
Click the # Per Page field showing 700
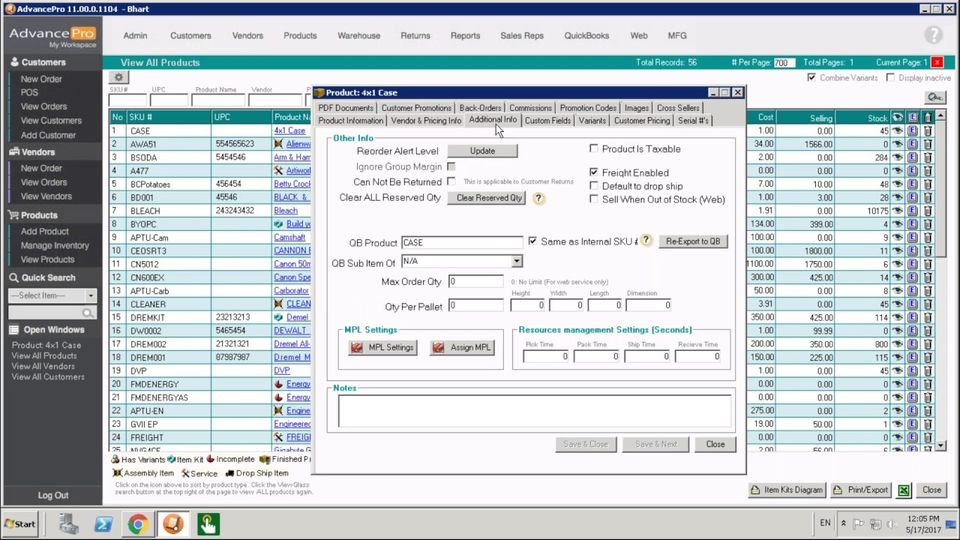pyautogui.click(x=784, y=62)
